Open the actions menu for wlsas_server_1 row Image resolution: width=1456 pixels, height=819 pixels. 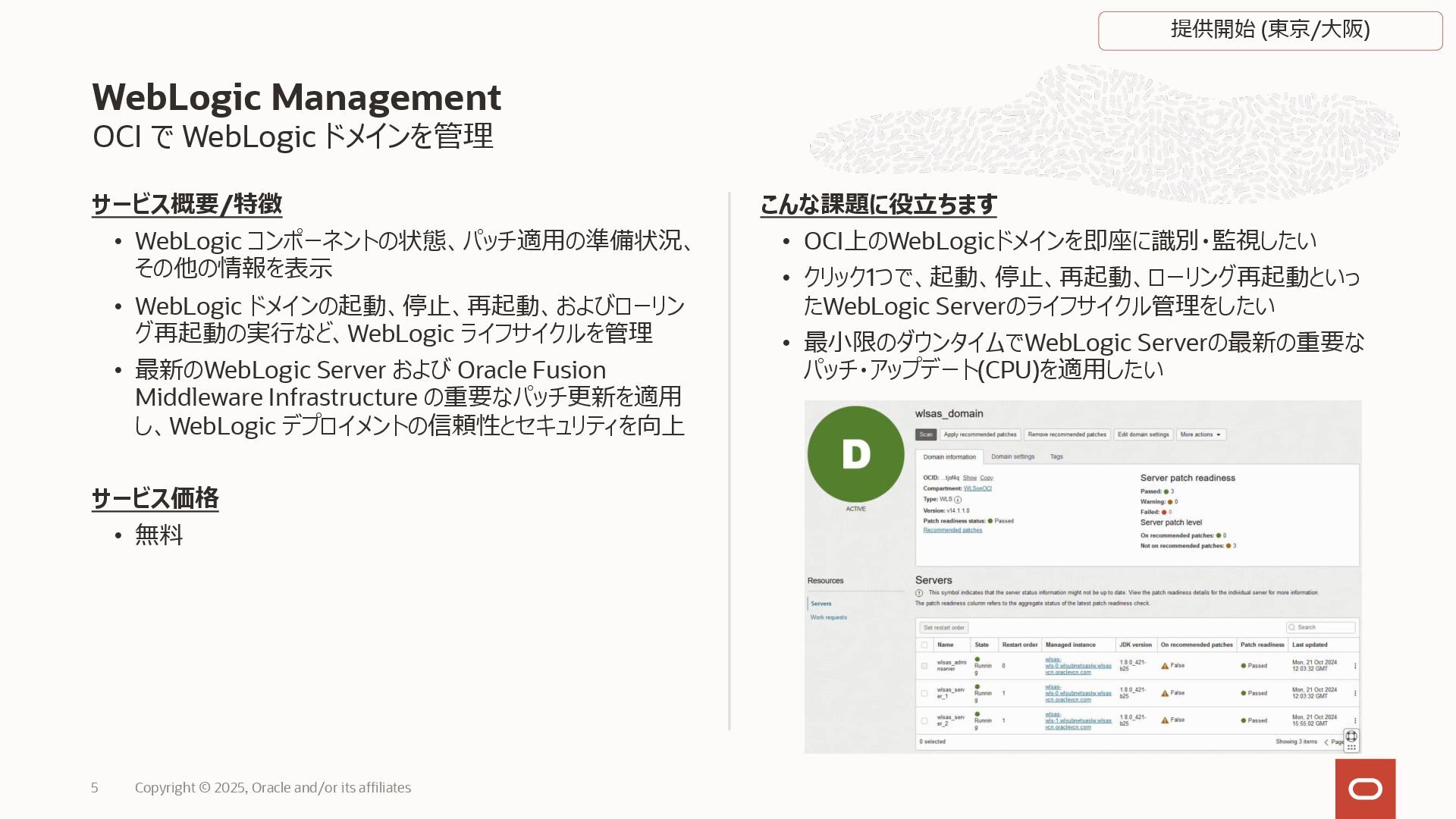point(1355,693)
